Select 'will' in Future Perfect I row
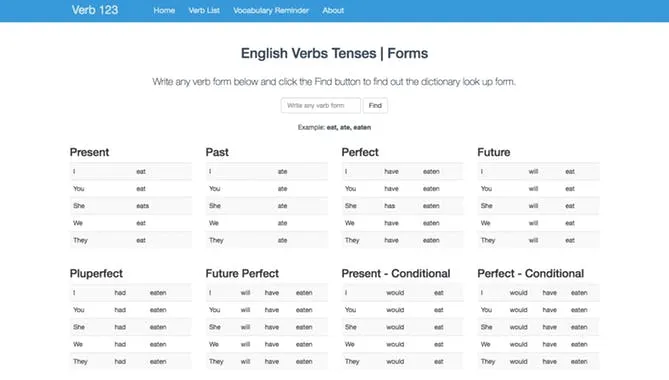Image resolution: width=669 pixels, height=380 pixels. click(x=245, y=293)
